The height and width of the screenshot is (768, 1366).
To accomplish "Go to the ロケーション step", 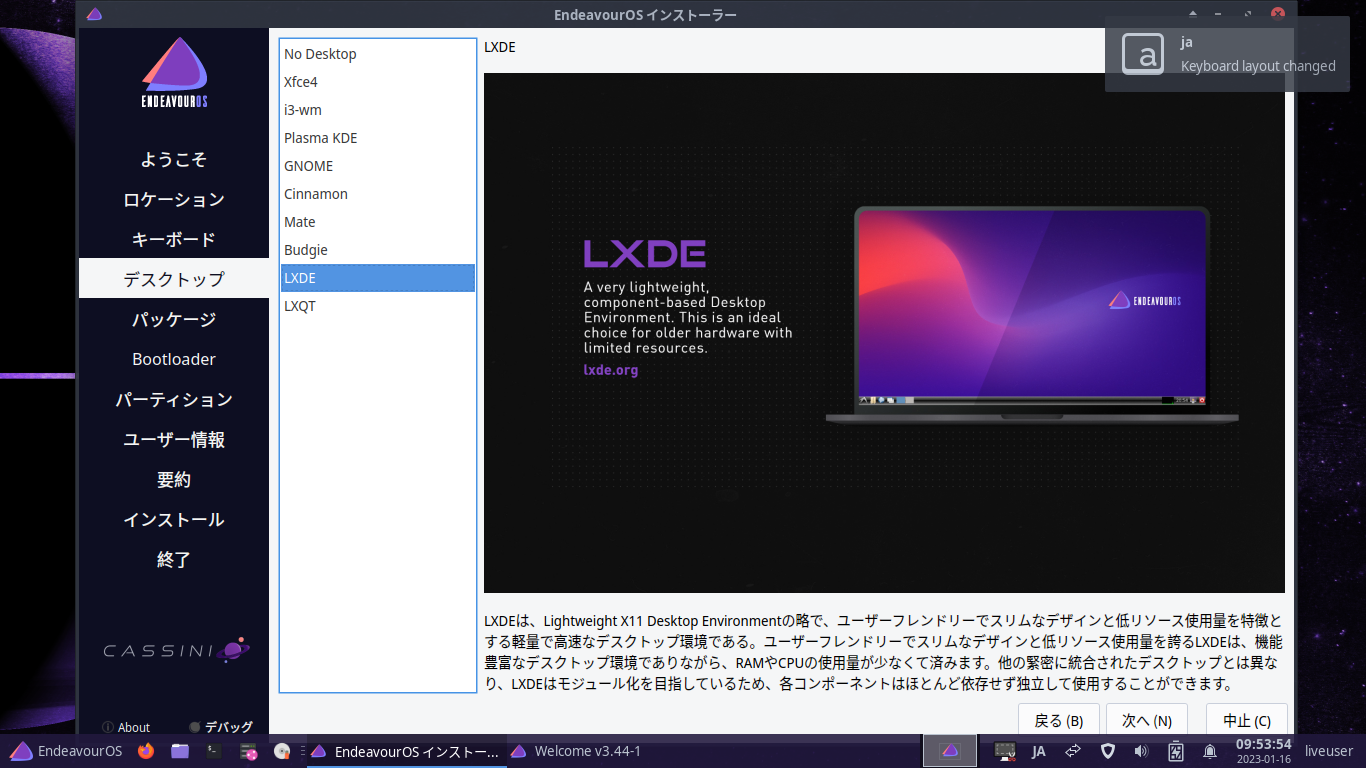I will tap(174, 199).
